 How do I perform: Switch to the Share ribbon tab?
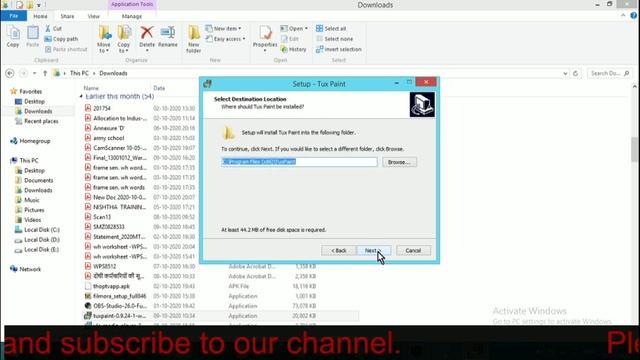click(x=67, y=16)
